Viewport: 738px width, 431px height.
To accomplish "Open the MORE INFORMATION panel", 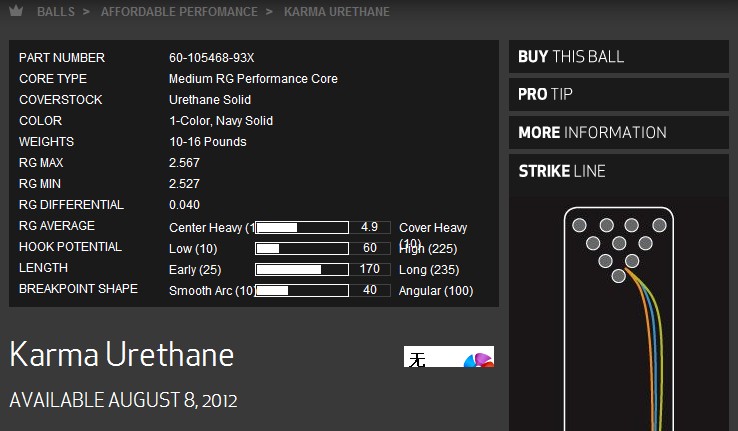I will [x=618, y=132].
